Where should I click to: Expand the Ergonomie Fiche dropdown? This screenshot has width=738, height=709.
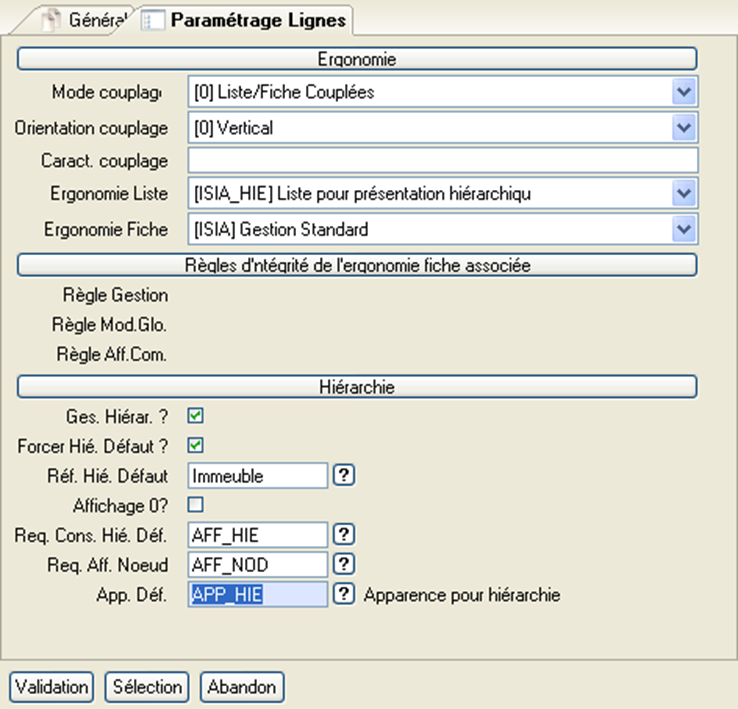pyautogui.click(x=684, y=229)
